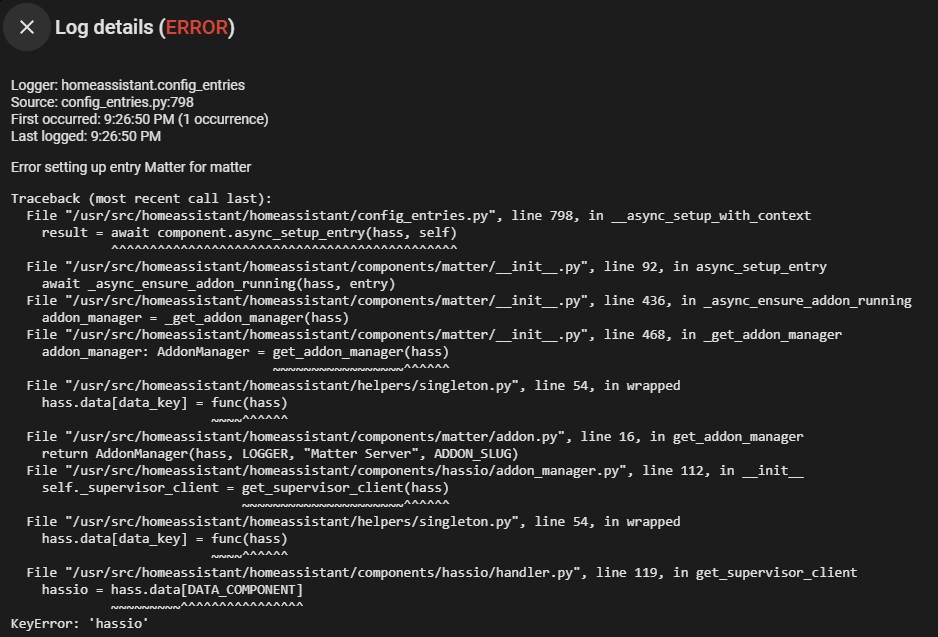The width and height of the screenshot is (938, 637).
Task: Click the Last logged timestamp line
Action: pos(86,136)
